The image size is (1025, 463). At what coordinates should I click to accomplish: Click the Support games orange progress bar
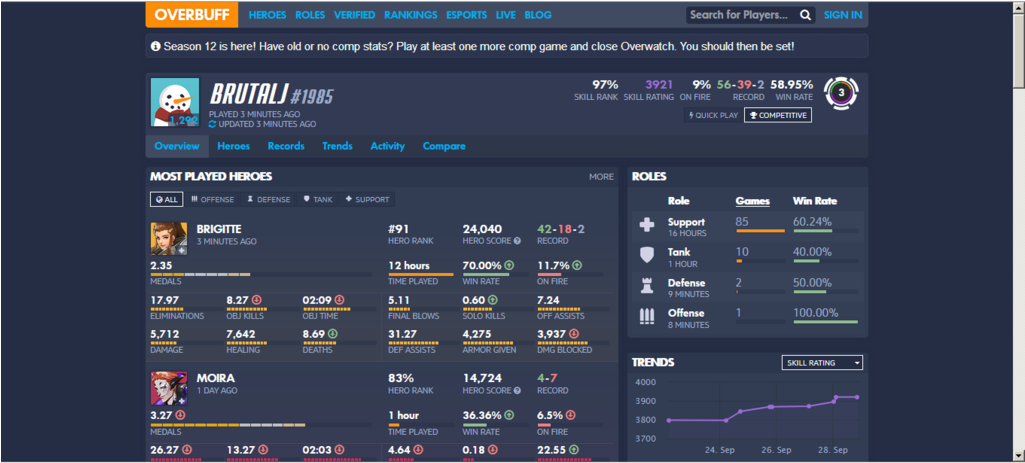(760, 231)
